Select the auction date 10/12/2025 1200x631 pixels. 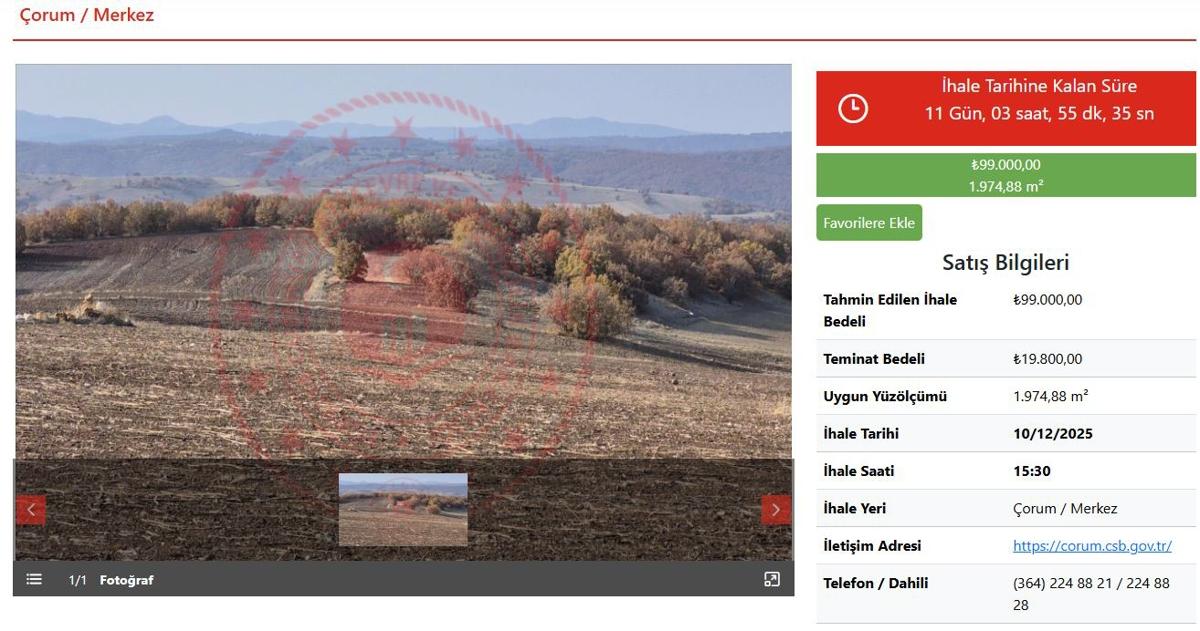tap(1052, 434)
